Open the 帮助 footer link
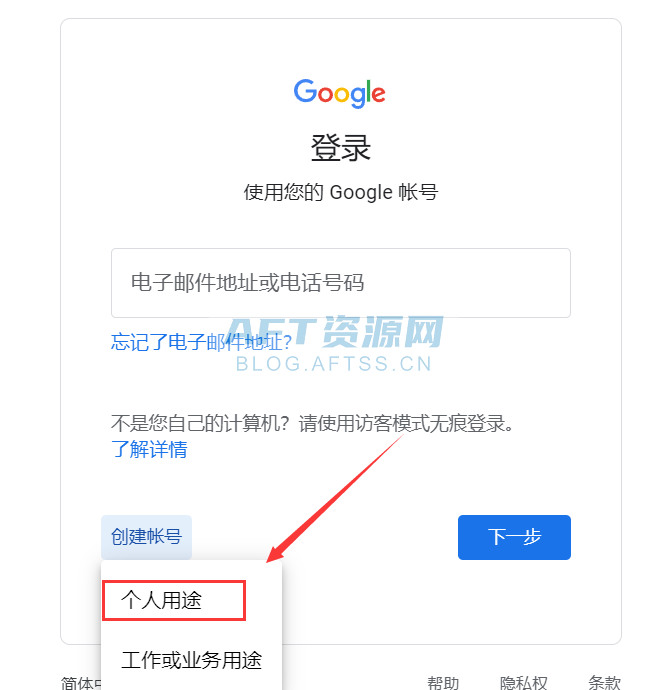 coord(443,683)
